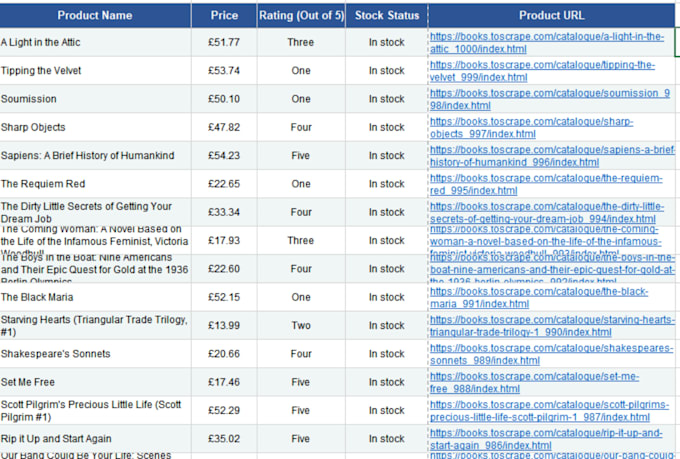
Task: Open the Boys in the Boat link
Action: click(552, 269)
